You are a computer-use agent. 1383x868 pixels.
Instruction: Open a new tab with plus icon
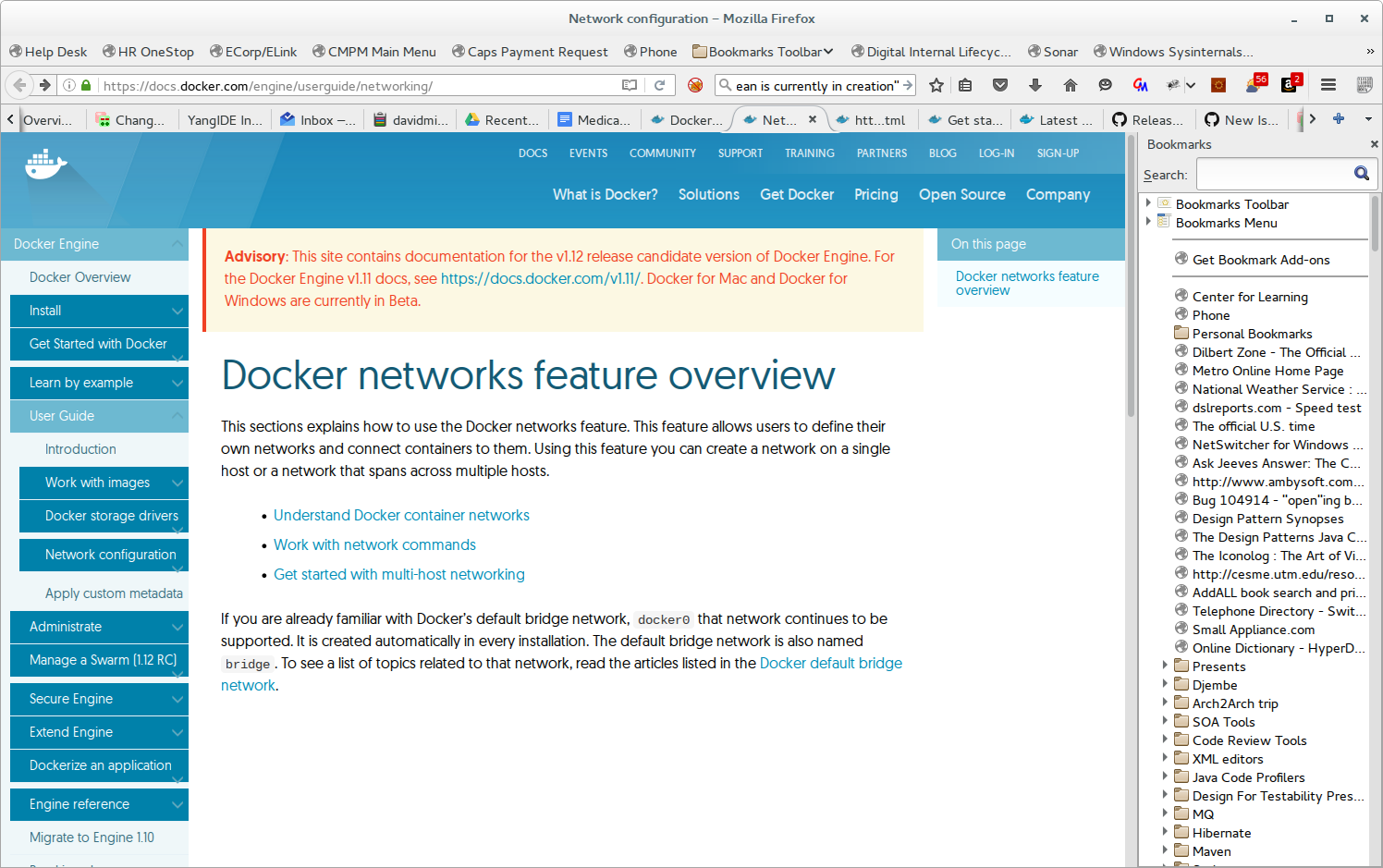(1339, 118)
